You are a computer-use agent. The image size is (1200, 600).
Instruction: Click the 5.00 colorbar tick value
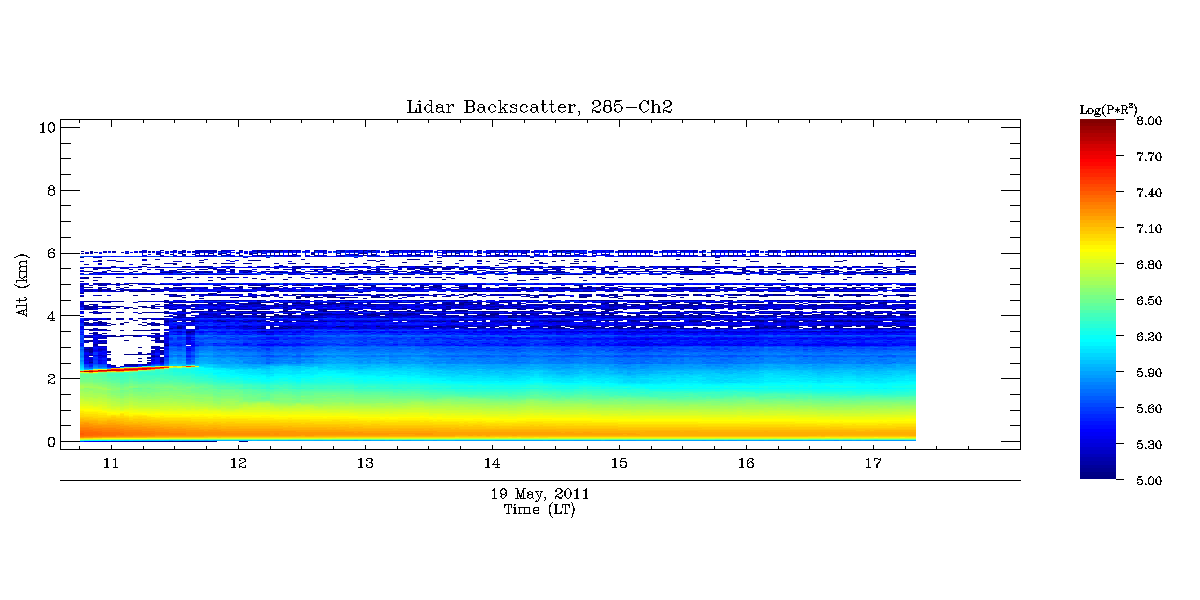click(1148, 481)
